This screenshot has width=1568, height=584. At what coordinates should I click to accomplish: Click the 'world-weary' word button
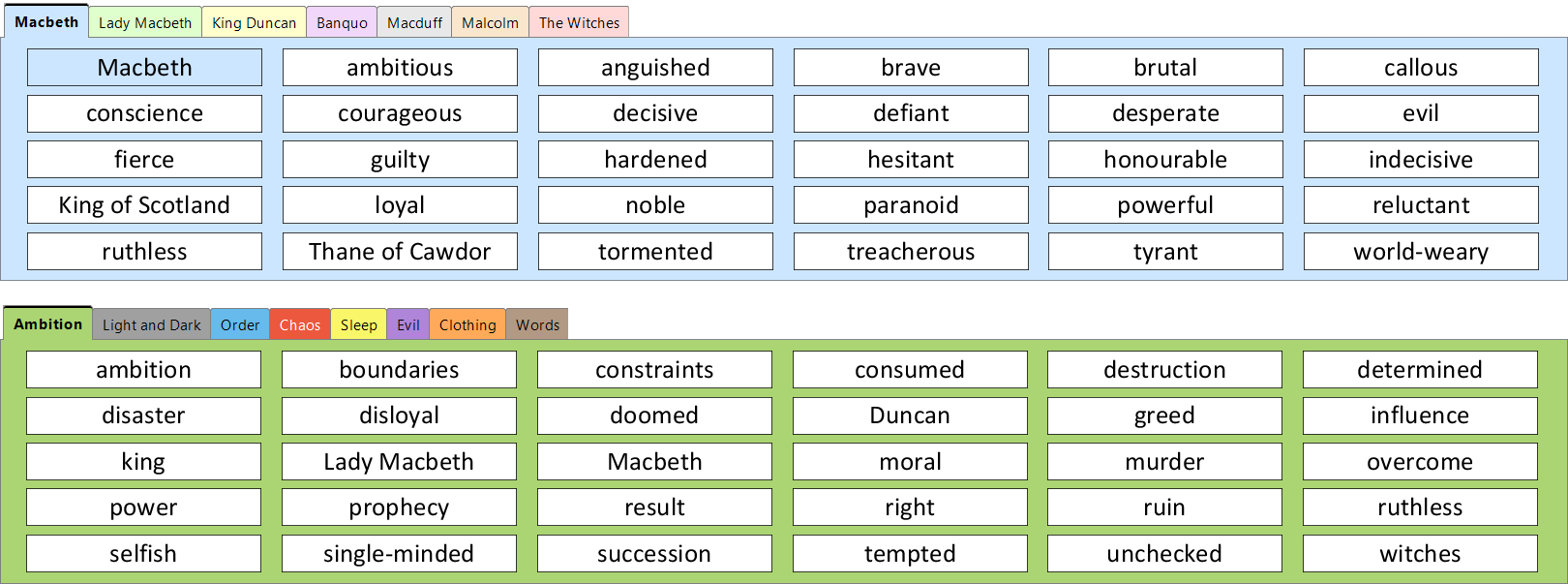coord(1421,252)
